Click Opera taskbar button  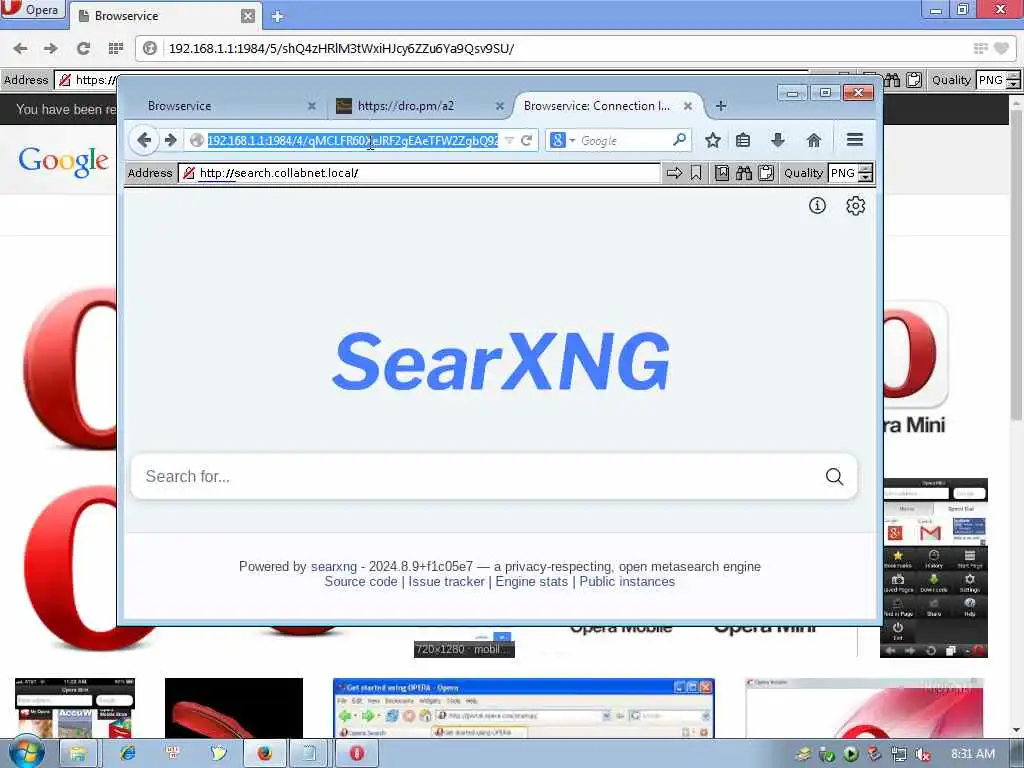pos(356,753)
